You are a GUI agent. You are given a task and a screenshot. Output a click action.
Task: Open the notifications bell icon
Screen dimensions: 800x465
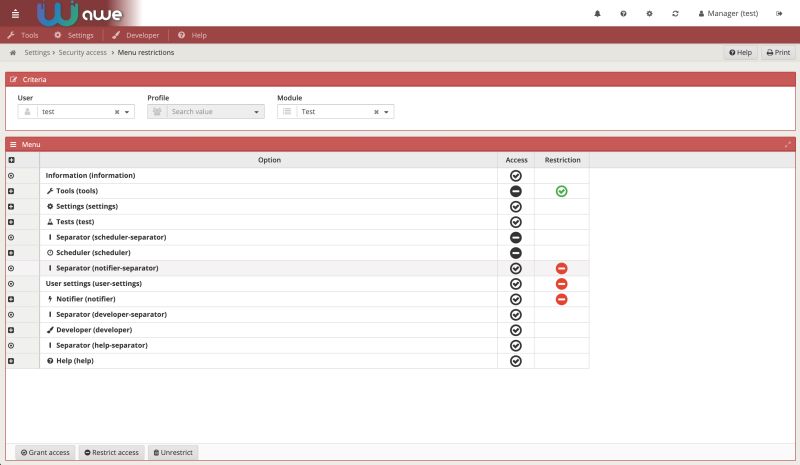597,14
